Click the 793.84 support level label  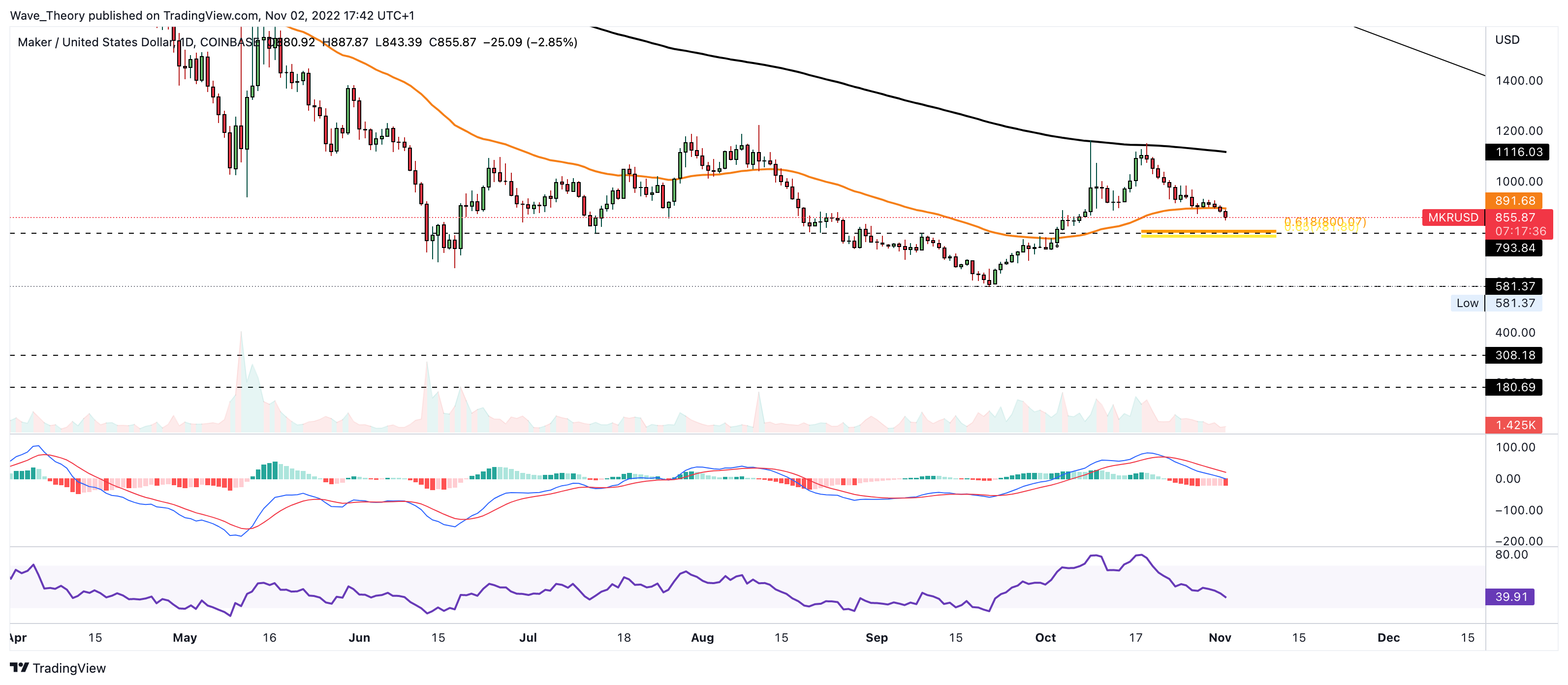(1514, 248)
